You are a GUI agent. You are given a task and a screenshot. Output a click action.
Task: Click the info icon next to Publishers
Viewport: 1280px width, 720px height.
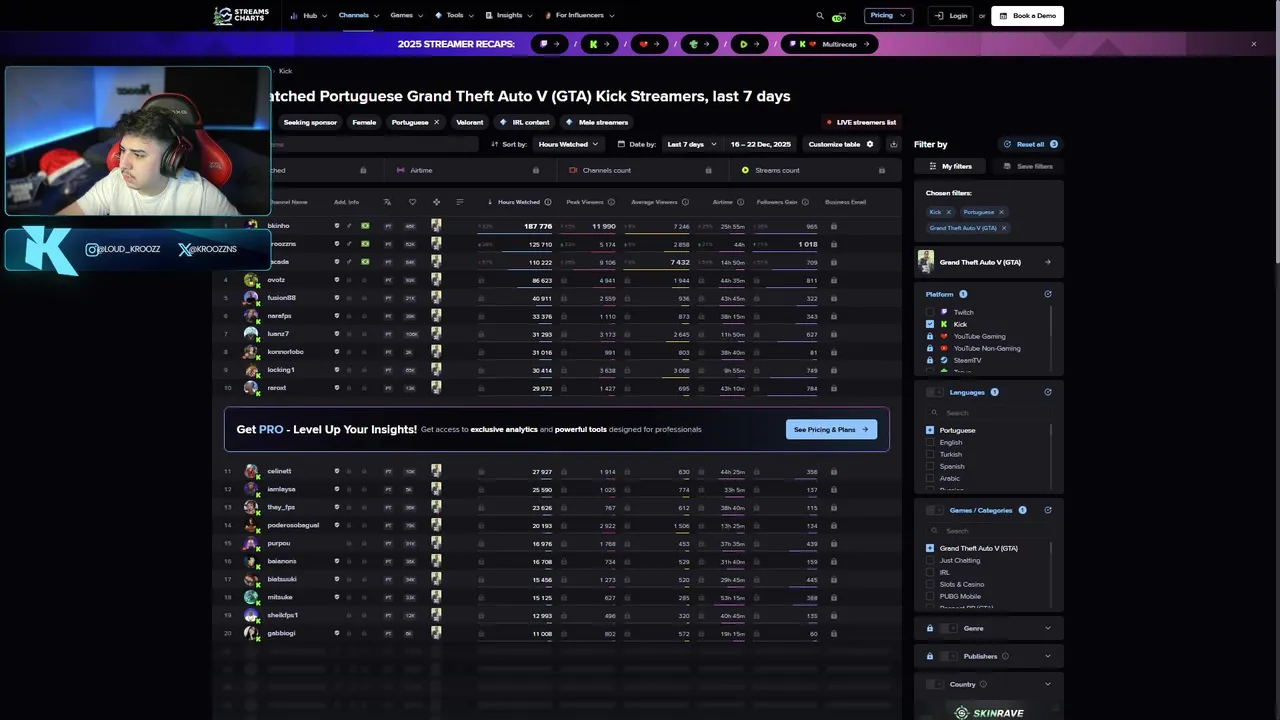click(1005, 656)
